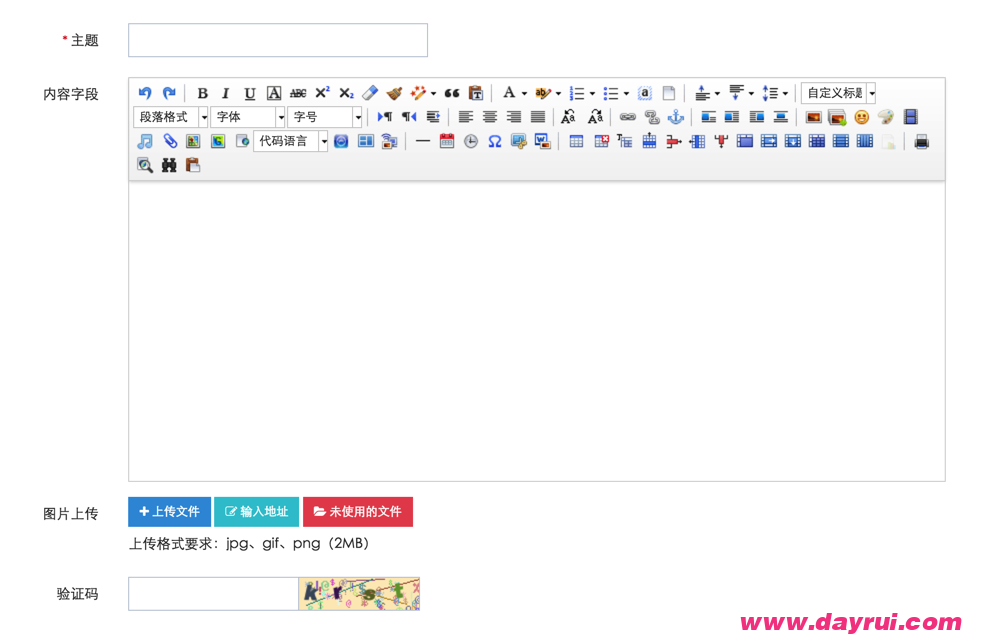
Task: Insert special character omega
Action: point(495,141)
